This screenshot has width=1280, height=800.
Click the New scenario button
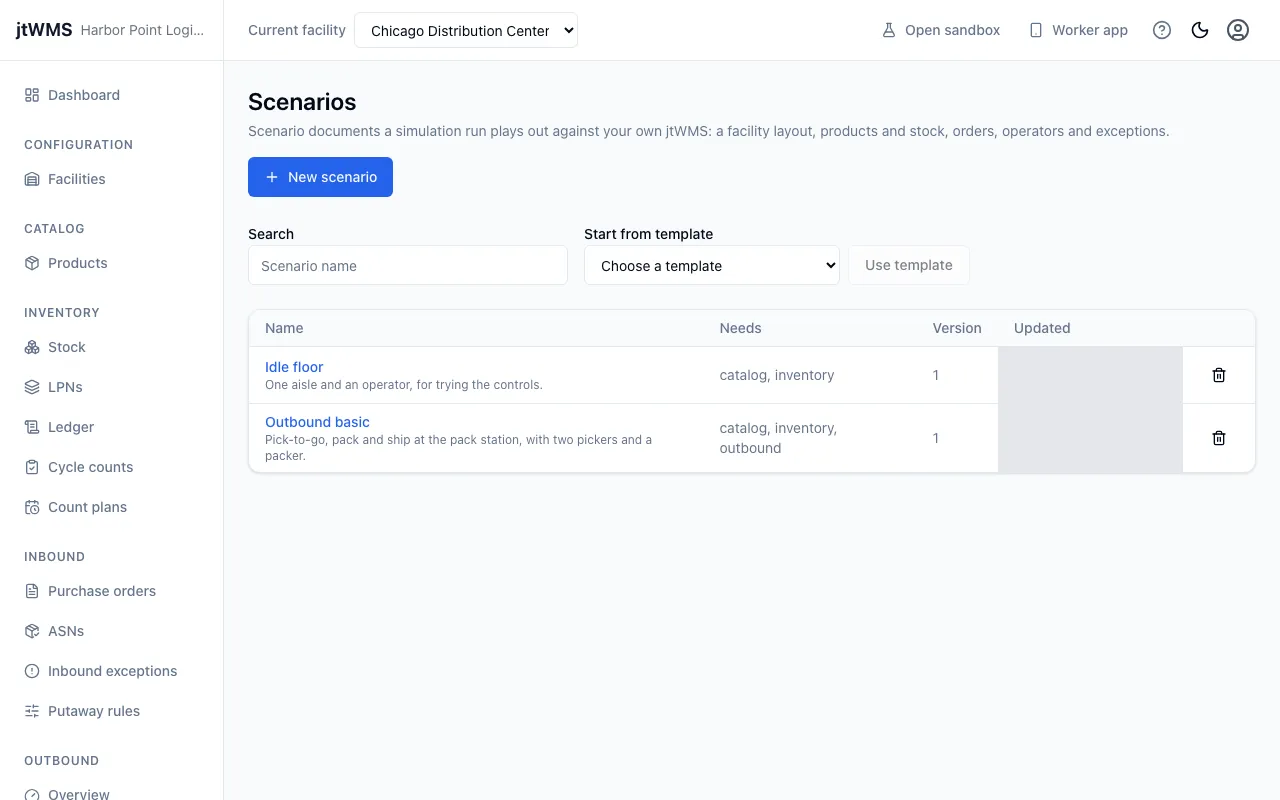pos(320,177)
